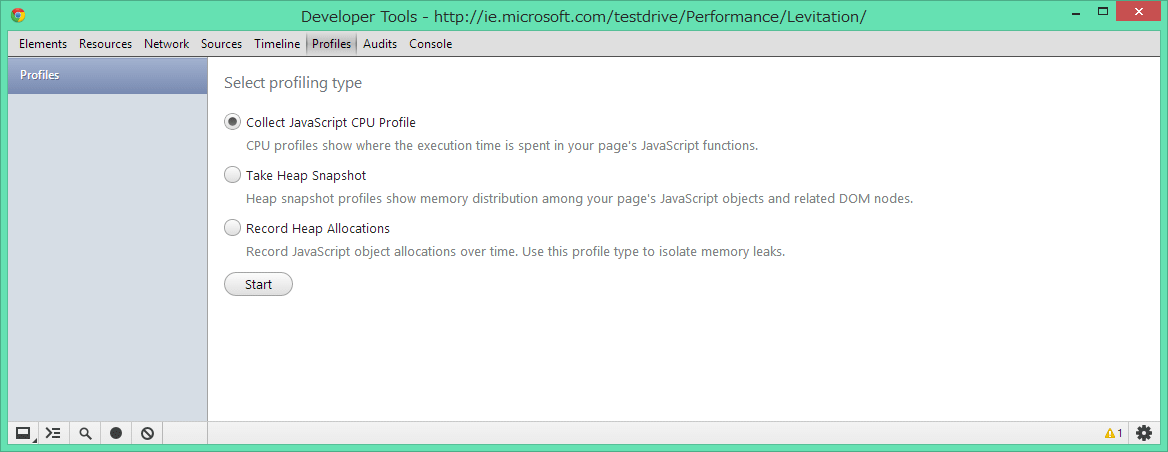
Task: Click the record profile circle icon
Action: pos(115,433)
